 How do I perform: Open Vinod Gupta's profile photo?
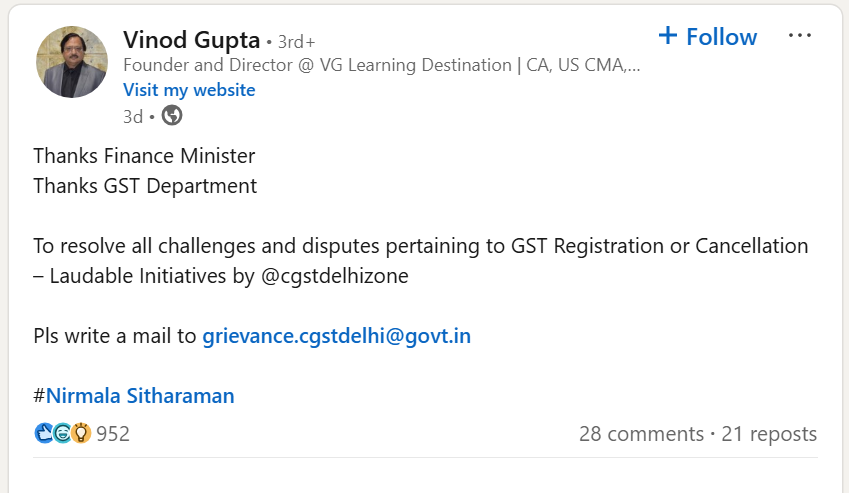click(x=72, y=62)
